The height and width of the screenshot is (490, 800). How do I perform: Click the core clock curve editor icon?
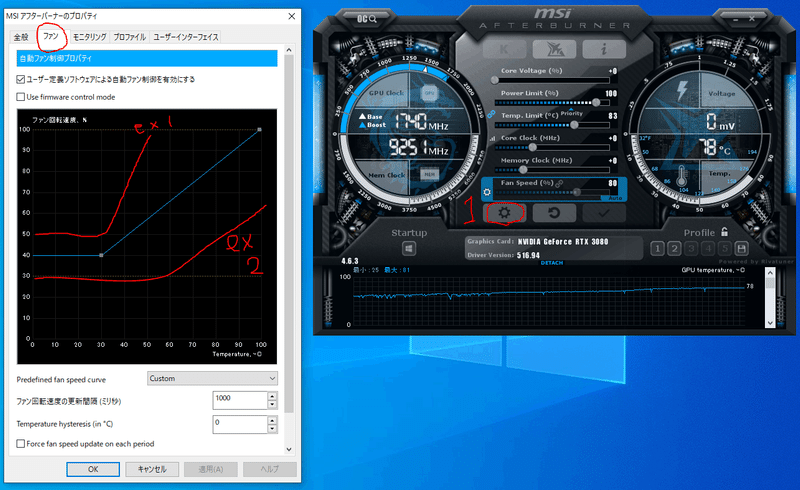click(492, 138)
